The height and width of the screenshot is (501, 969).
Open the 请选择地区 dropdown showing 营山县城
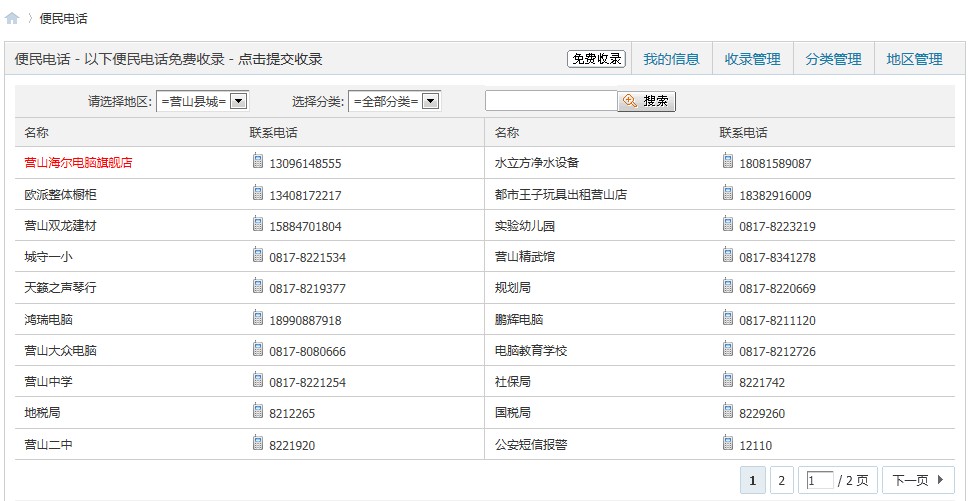pos(202,101)
